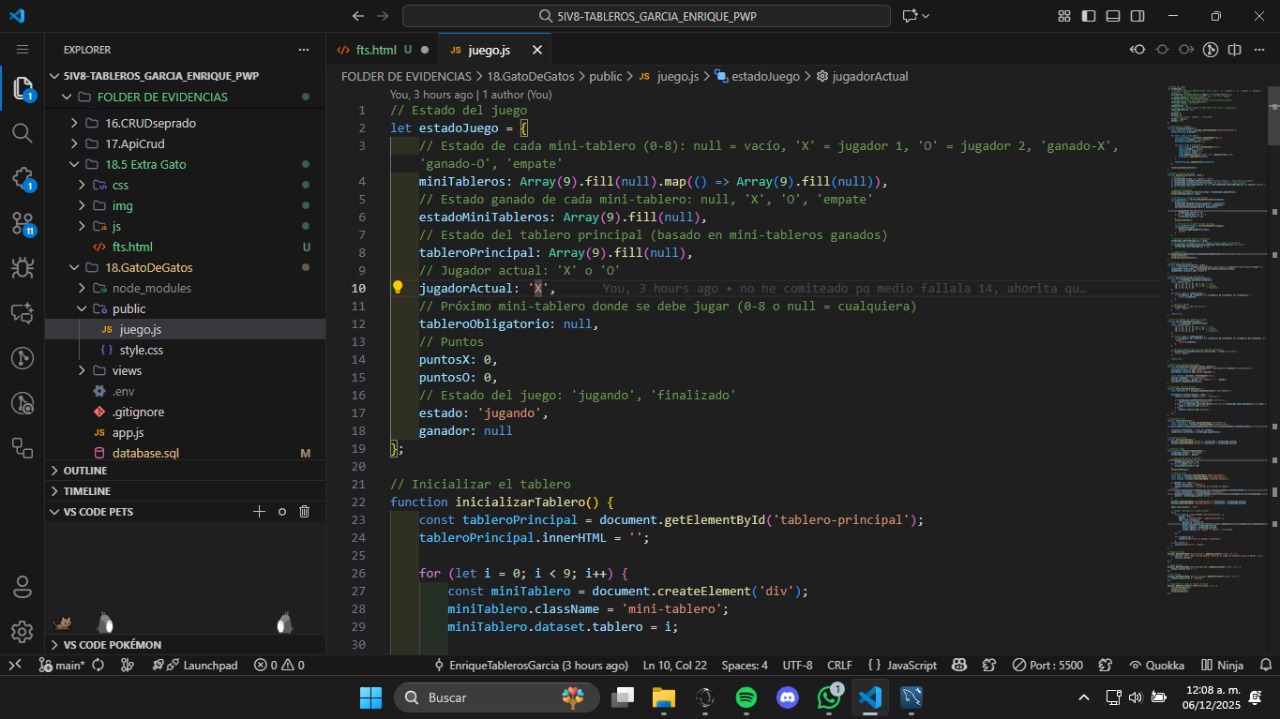
Task: Expand the OUTLINE section
Action: coord(85,470)
